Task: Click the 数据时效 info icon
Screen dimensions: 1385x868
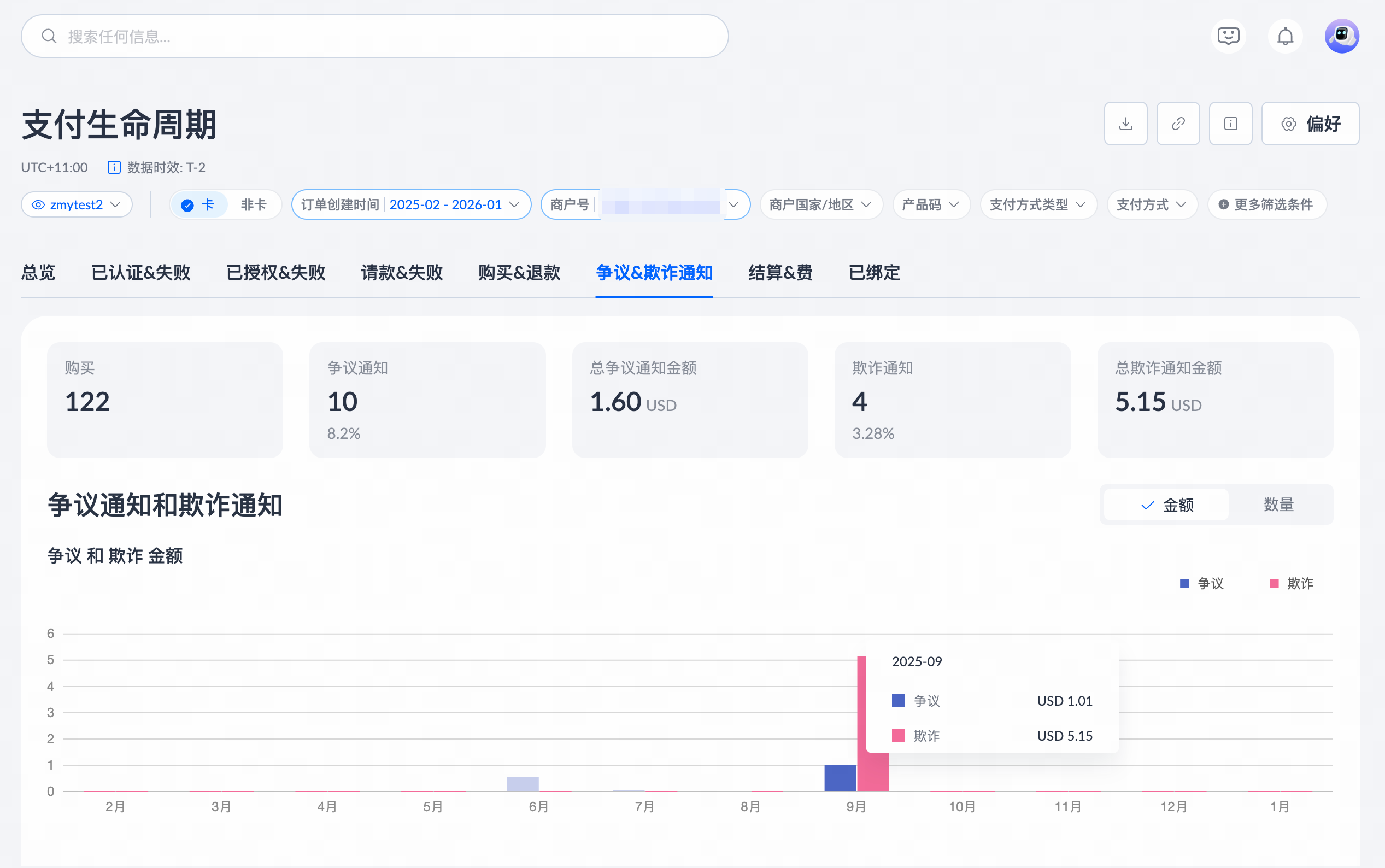Action: (114, 168)
